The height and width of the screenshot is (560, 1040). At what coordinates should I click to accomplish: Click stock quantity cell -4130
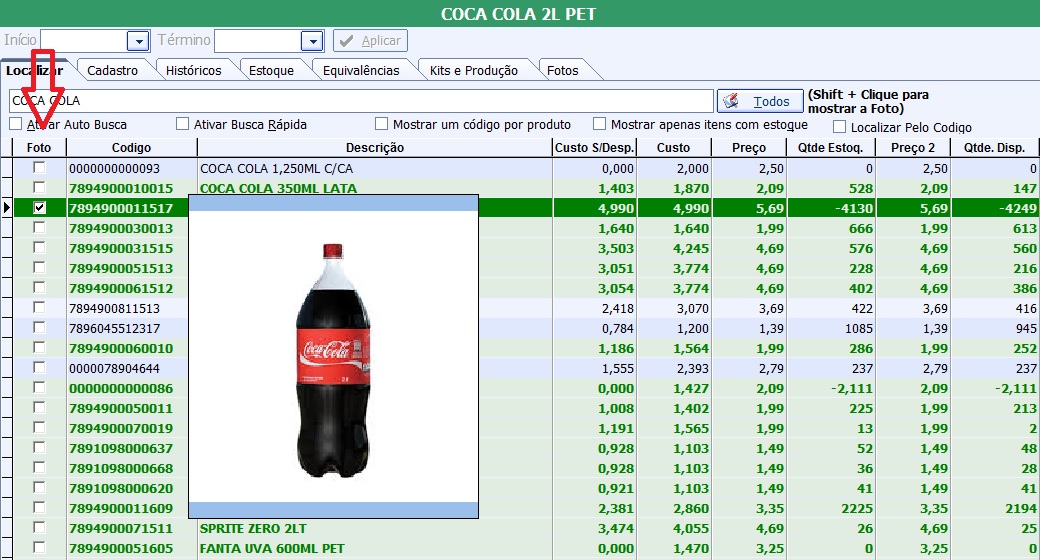pyautogui.click(x=830, y=208)
